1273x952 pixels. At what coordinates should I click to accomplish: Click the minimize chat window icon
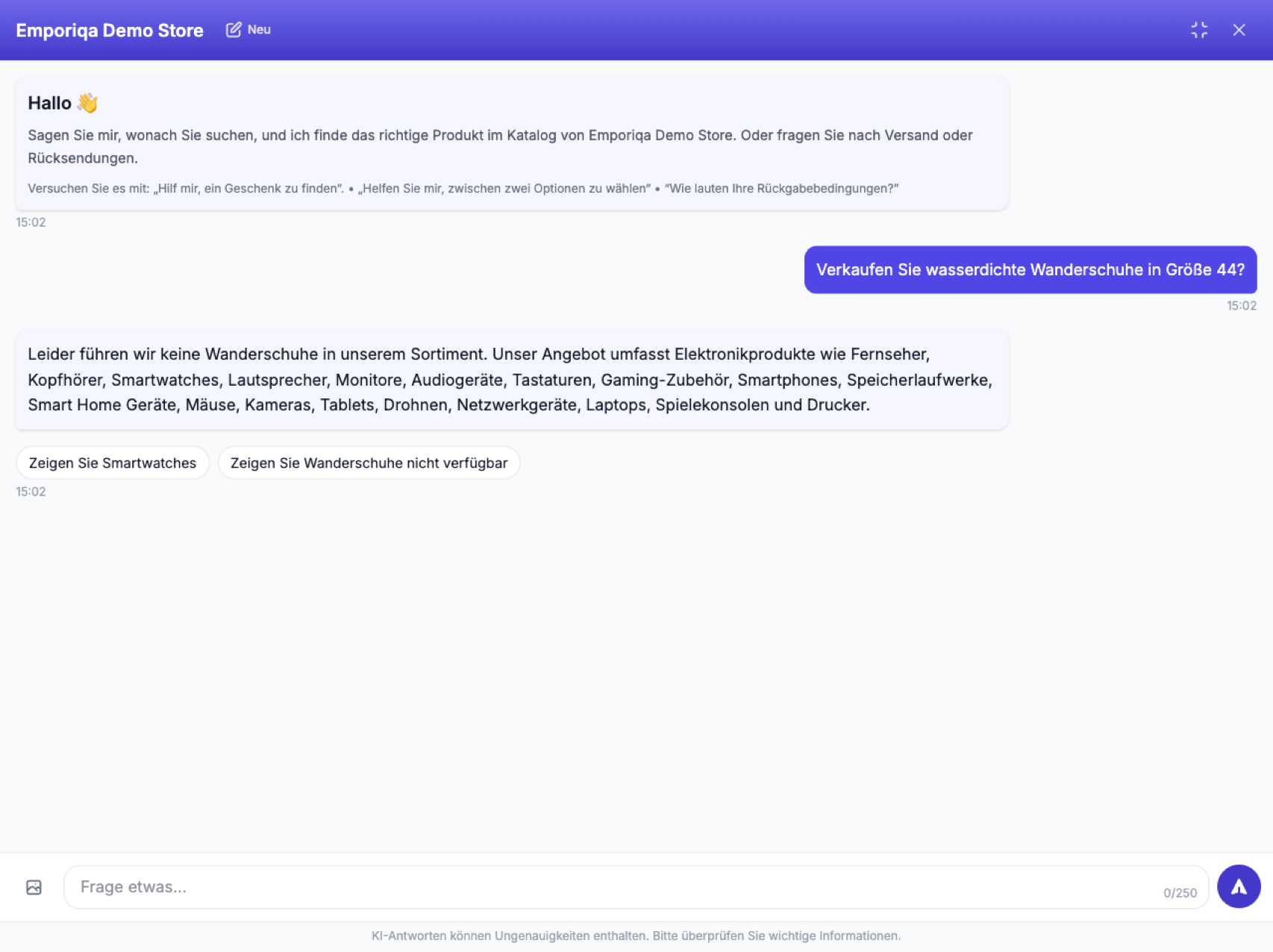[x=1199, y=30]
